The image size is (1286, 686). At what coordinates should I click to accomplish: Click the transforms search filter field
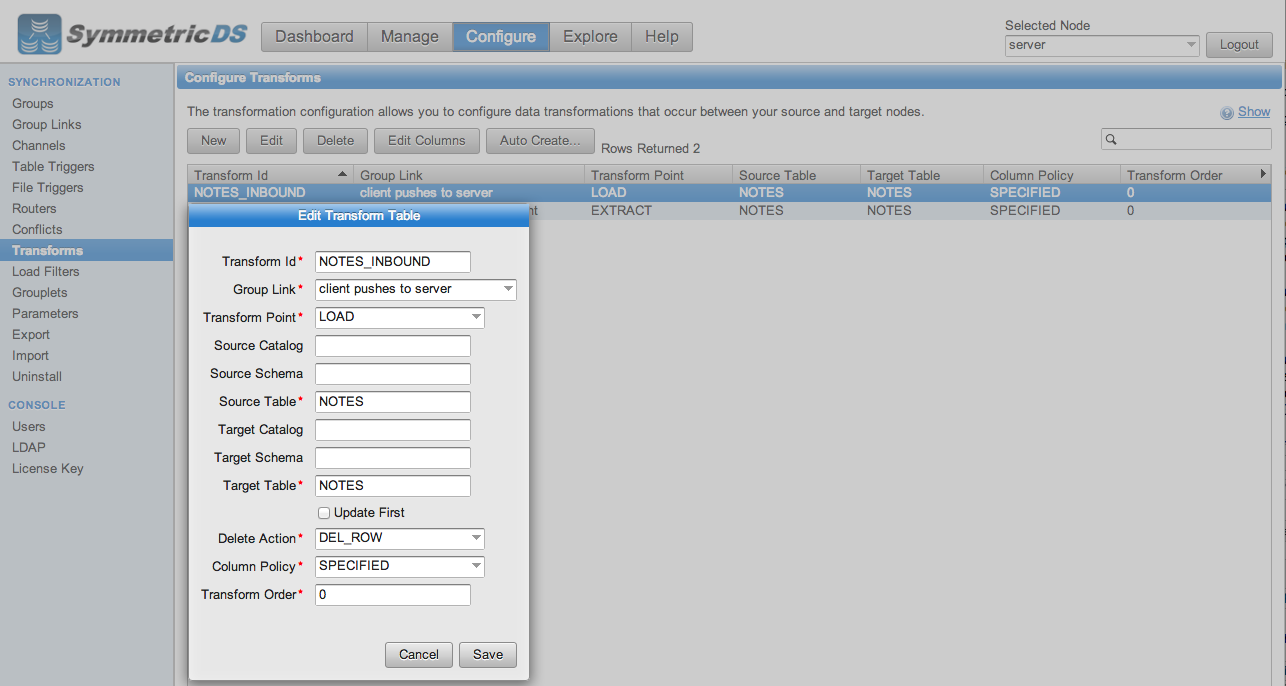click(1186, 140)
